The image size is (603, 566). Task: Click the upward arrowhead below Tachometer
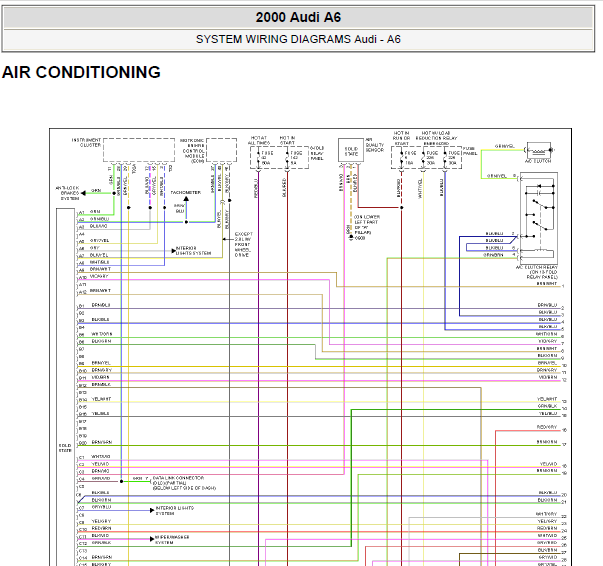coord(186,199)
